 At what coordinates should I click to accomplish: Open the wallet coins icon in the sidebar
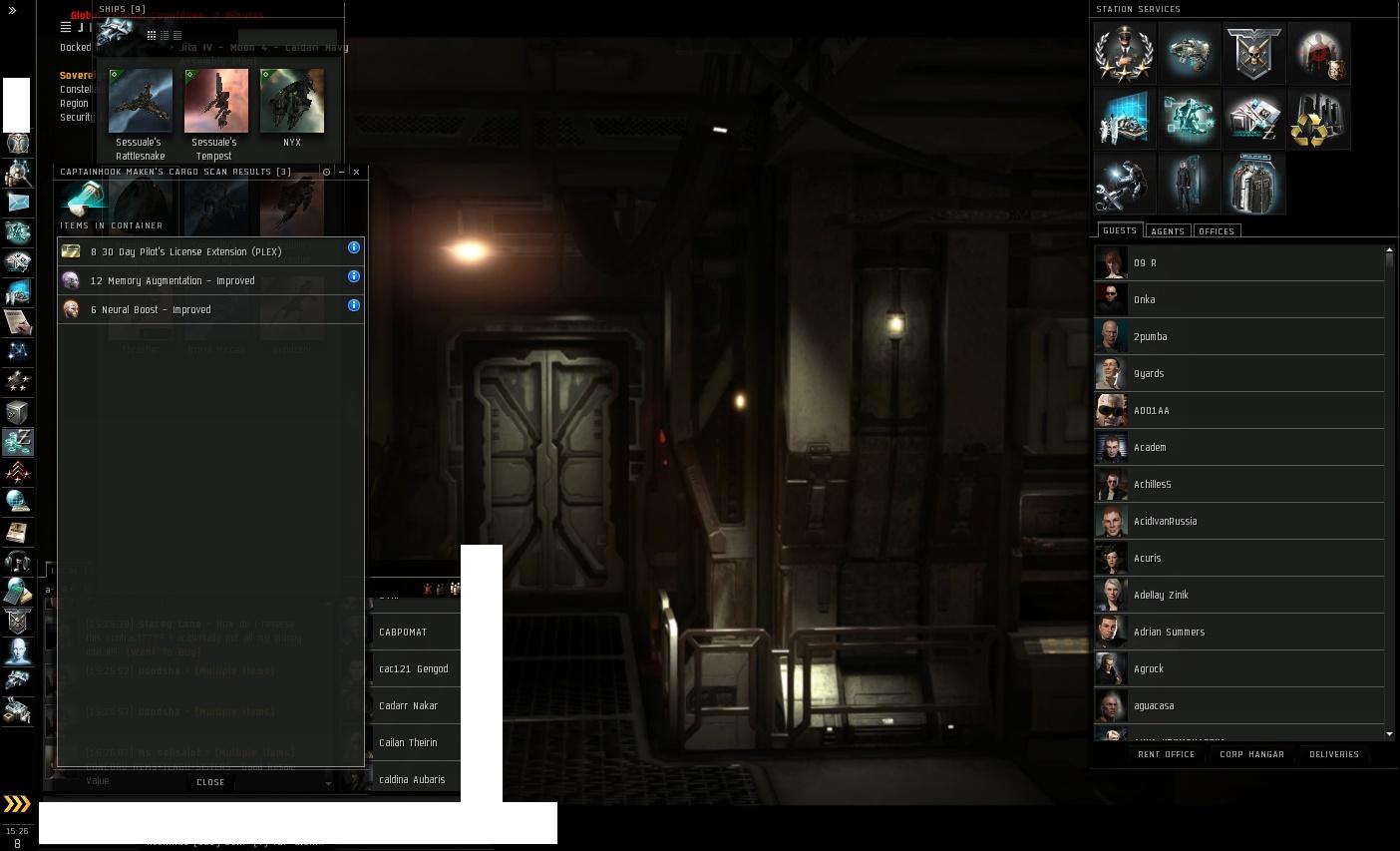coord(17,442)
